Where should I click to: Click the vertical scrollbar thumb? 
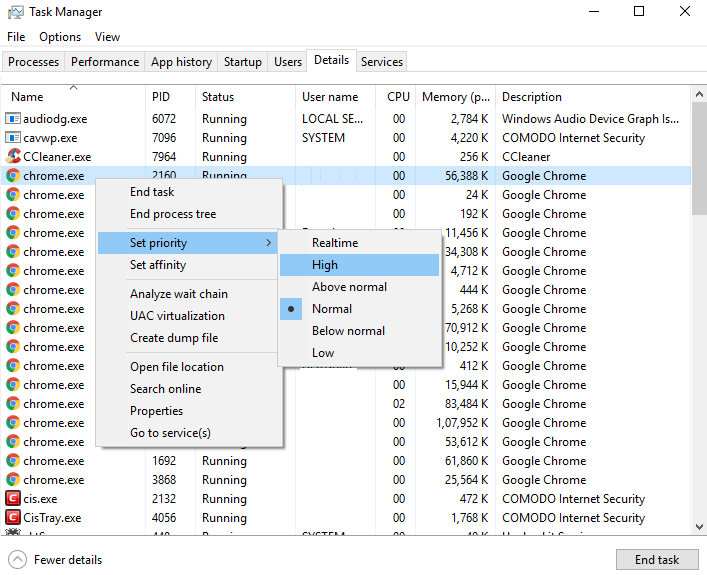click(699, 159)
